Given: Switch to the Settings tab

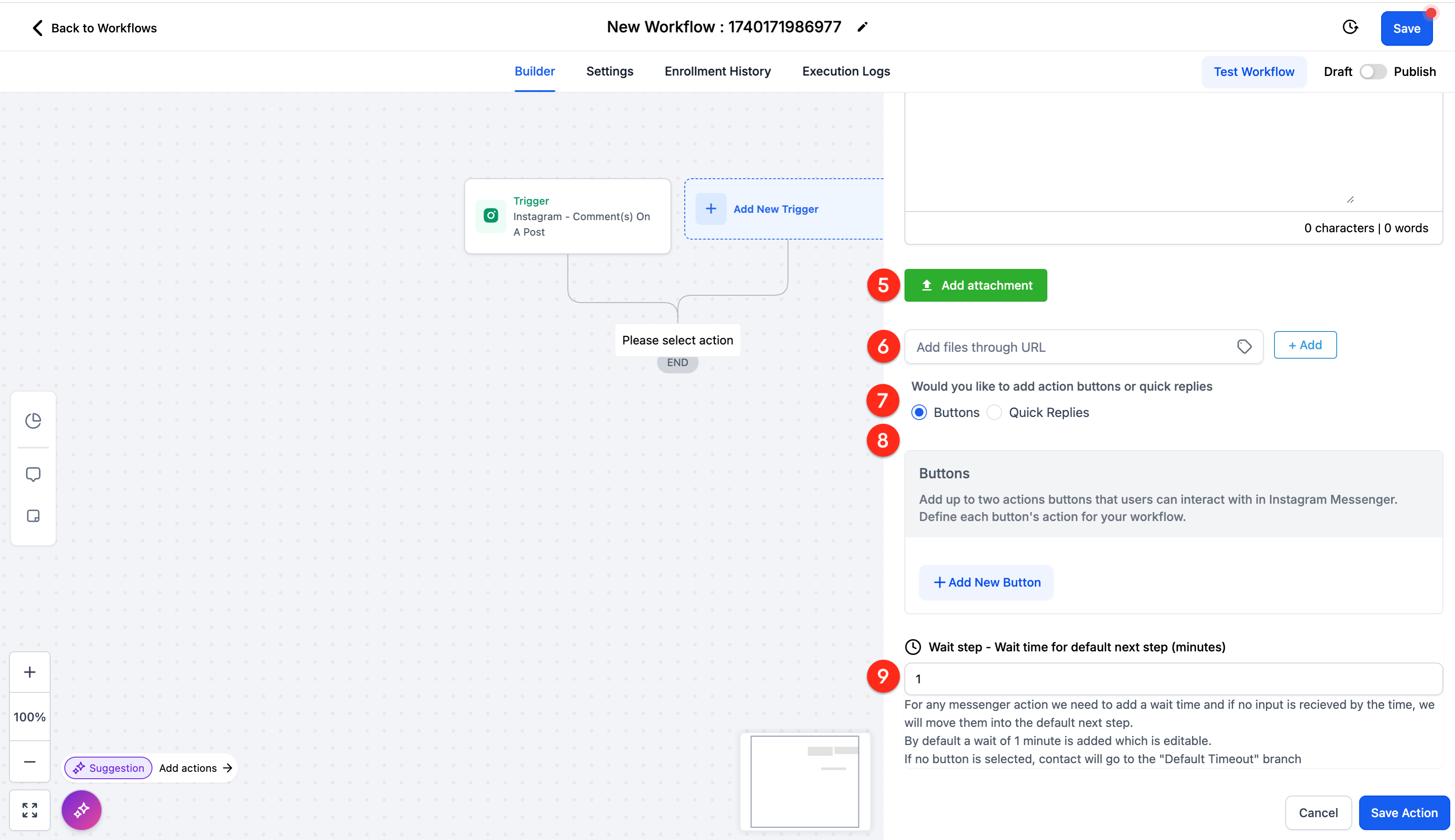Looking at the screenshot, I should (x=609, y=72).
